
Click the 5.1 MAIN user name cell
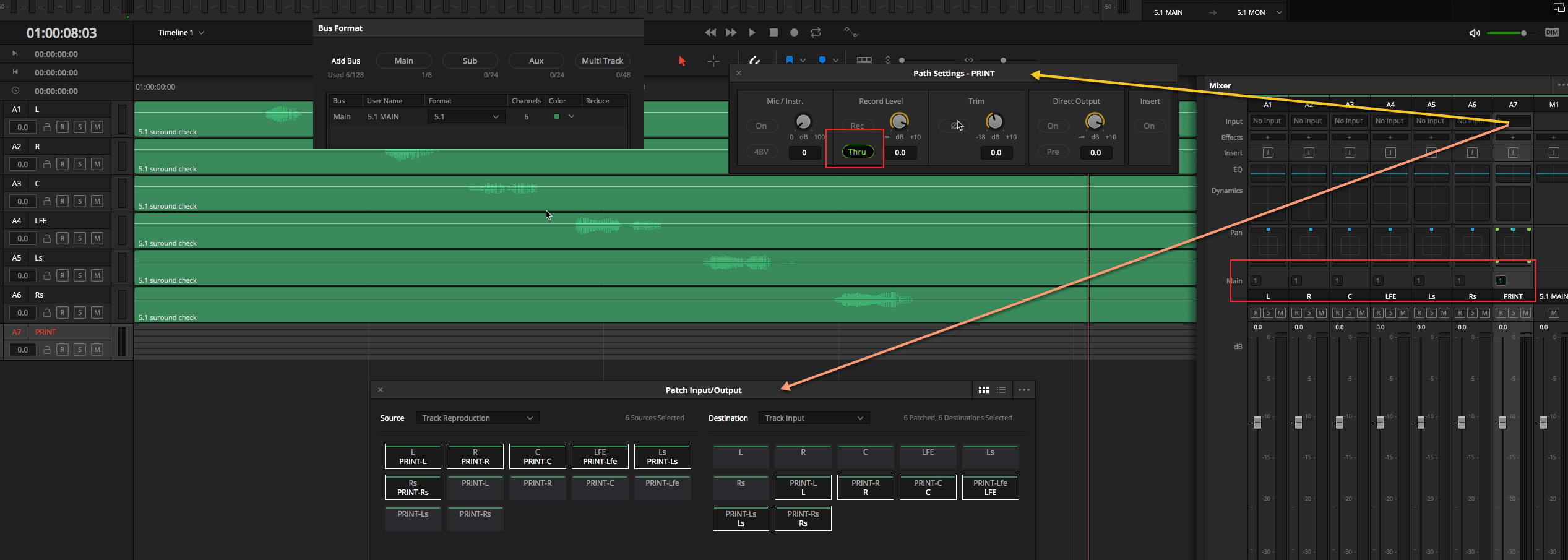pos(382,116)
